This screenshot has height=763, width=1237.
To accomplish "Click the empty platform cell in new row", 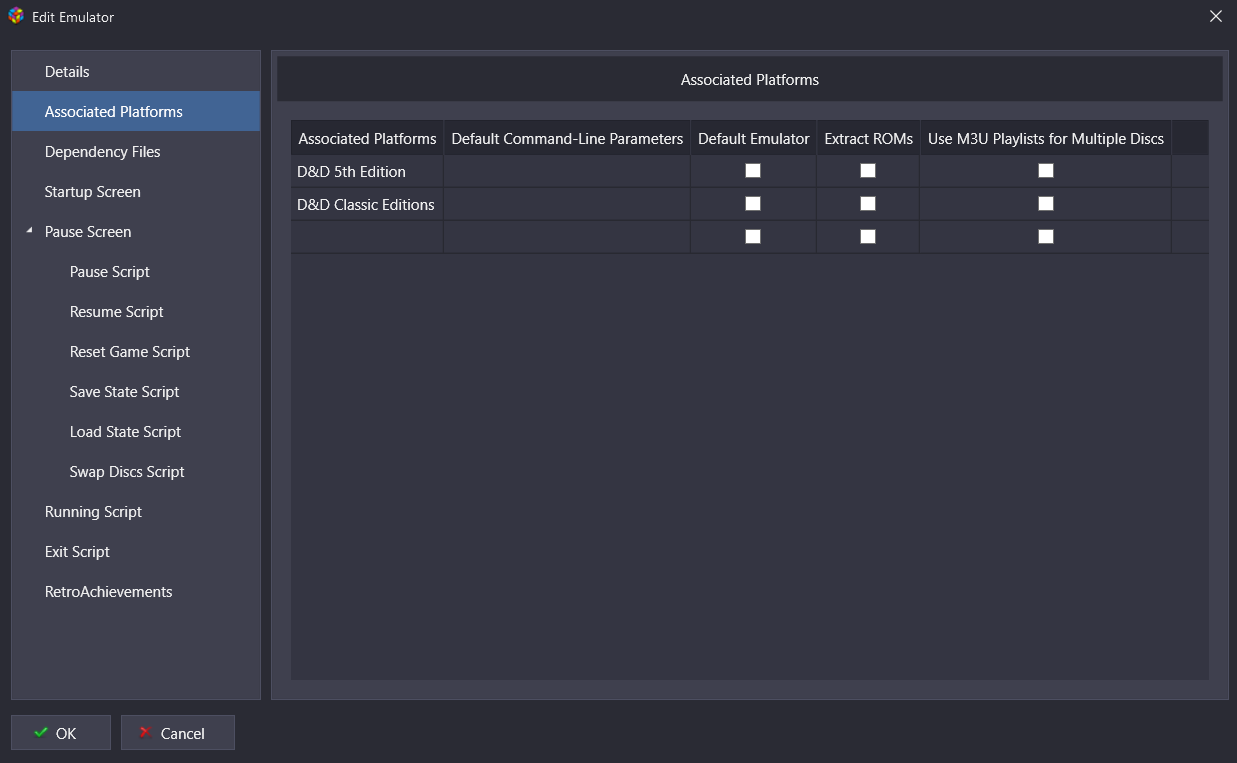I will coord(367,237).
